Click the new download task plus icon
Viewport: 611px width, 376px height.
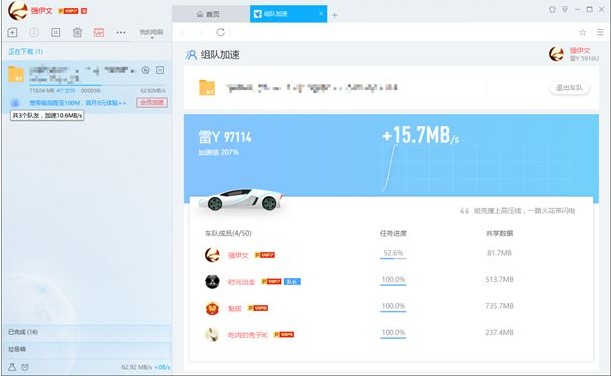(x=12, y=32)
